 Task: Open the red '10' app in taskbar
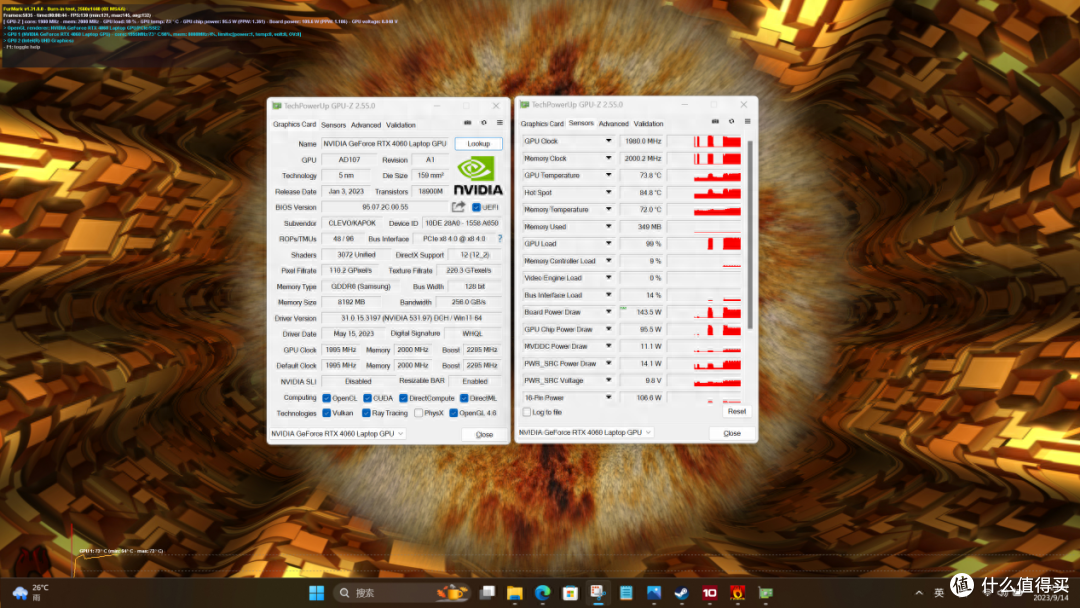[709, 593]
